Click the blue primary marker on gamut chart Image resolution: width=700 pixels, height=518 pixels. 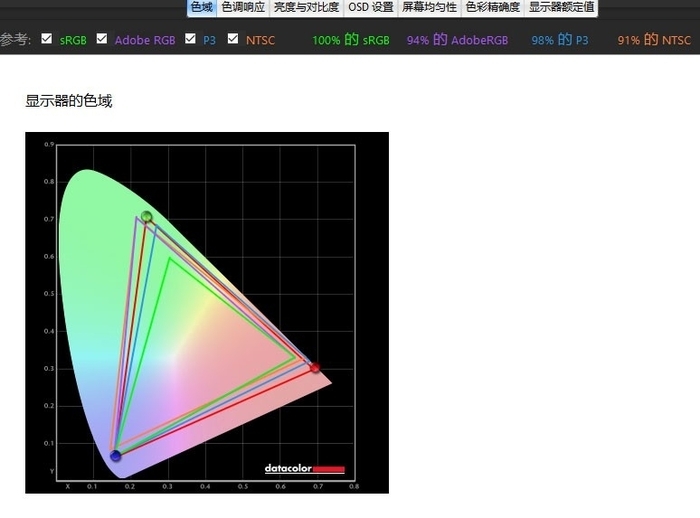[116, 455]
